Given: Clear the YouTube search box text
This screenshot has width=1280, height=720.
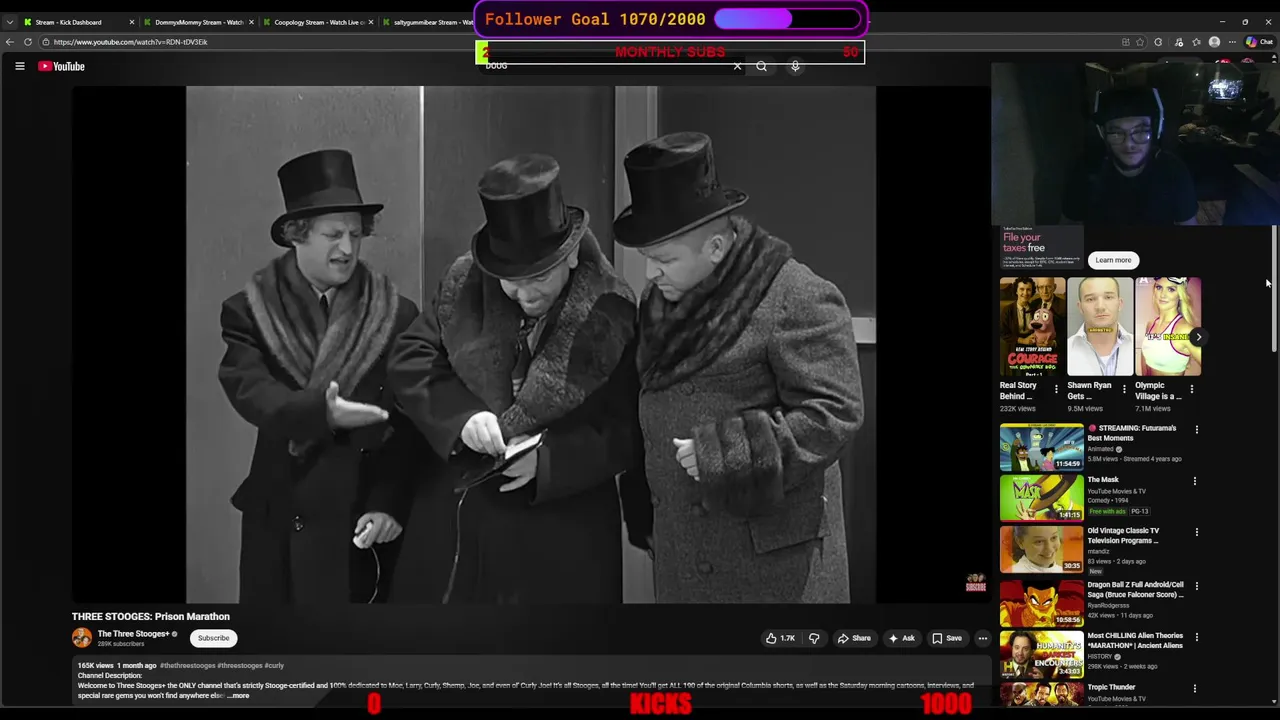Looking at the screenshot, I should (737, 66).
